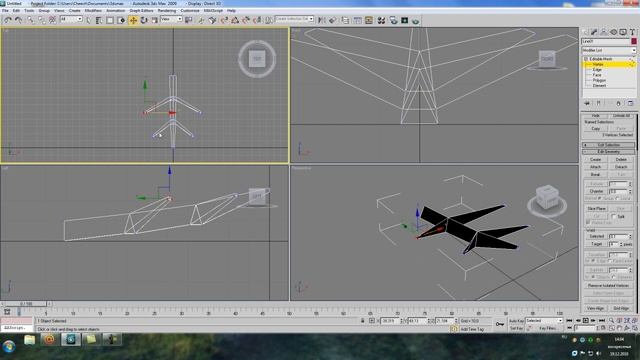Image resolution: width=640 pixels, height=360 pixels.
Task: Click Weld Selected button
Action: pos(596,236)
